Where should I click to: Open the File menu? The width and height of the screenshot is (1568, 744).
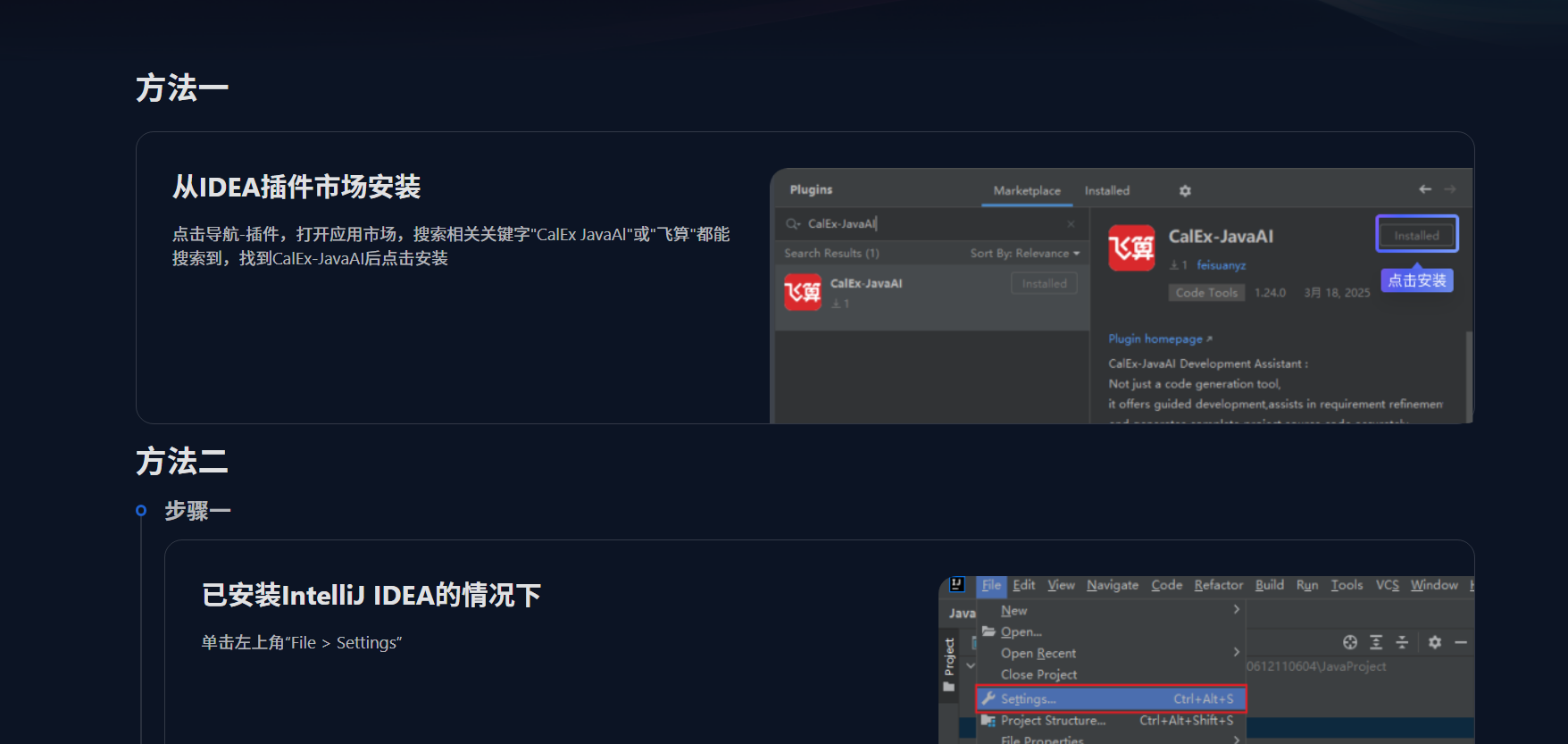(992, 586)
